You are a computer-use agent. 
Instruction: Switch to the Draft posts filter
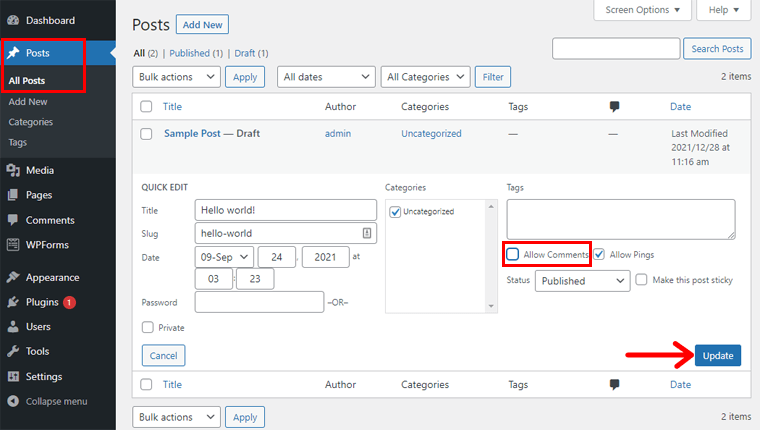coord(243,53)
